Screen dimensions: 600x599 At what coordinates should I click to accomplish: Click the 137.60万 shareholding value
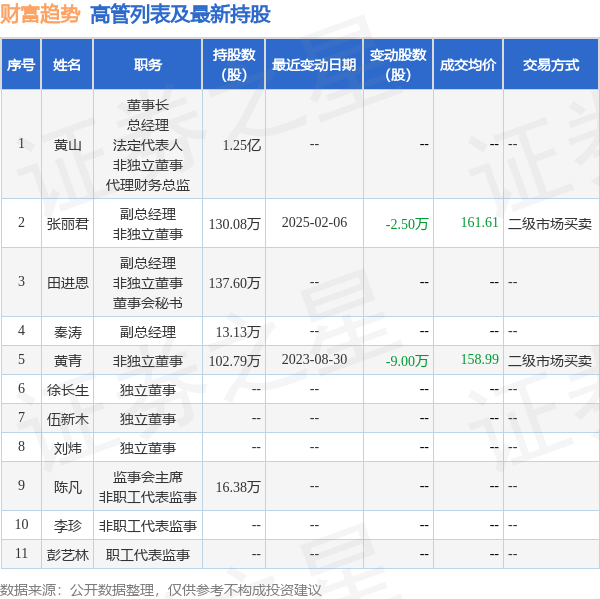(235, 283)
